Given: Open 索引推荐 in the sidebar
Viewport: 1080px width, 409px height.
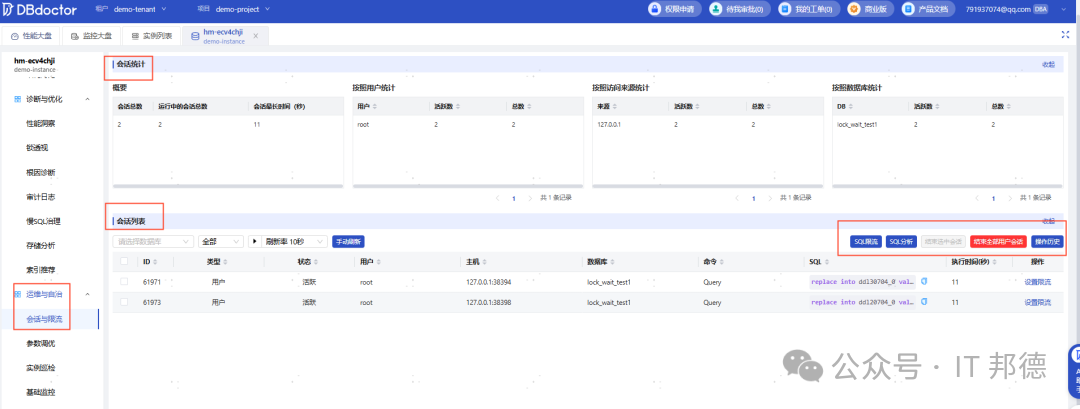Looking at the screenshot, I should 41,269.
